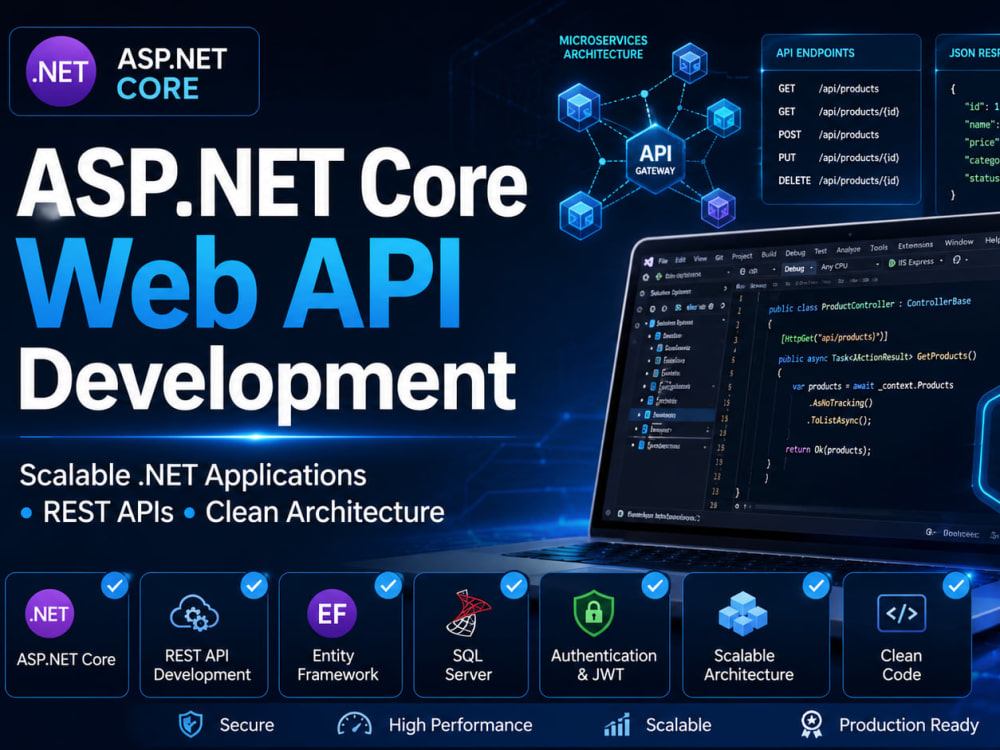
Task: Open the Tools menu in the IDE
Action: [879, 247]
